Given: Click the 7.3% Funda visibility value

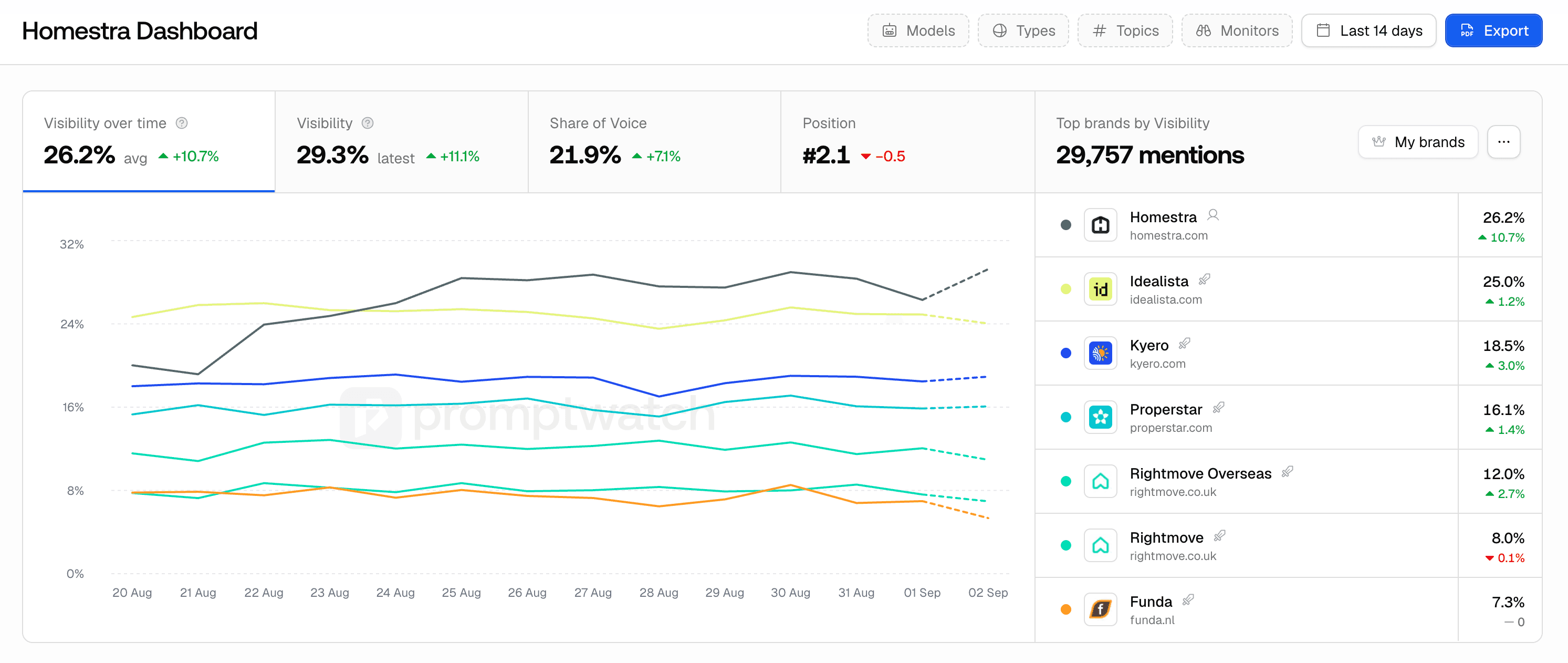Looking at the screenshot, I should pyautogui.click(x=1507, y=603).
